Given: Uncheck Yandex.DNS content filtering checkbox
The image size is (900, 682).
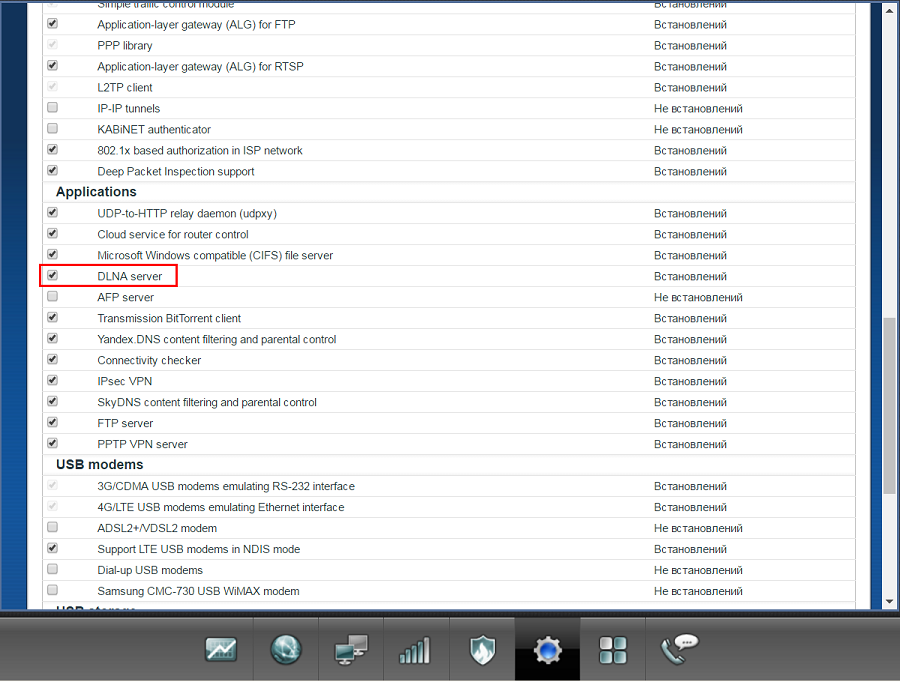Looking at the screenshot, I should (52, 339).
